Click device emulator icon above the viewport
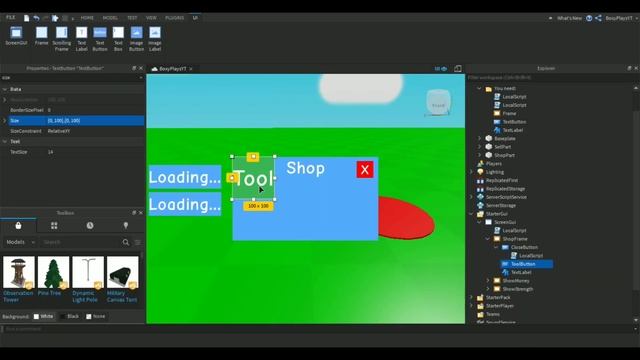The height and width of the screenshot is (360, 640). [458, 69]
